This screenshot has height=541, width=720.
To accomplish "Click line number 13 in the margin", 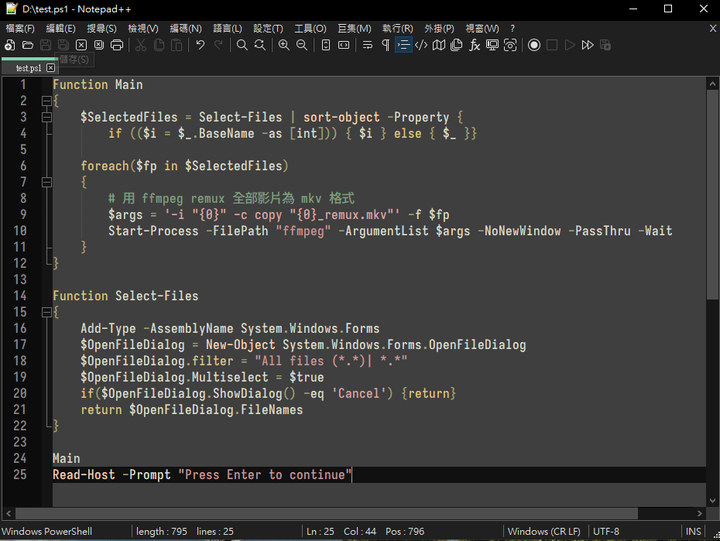I will (x=20, y=280).
